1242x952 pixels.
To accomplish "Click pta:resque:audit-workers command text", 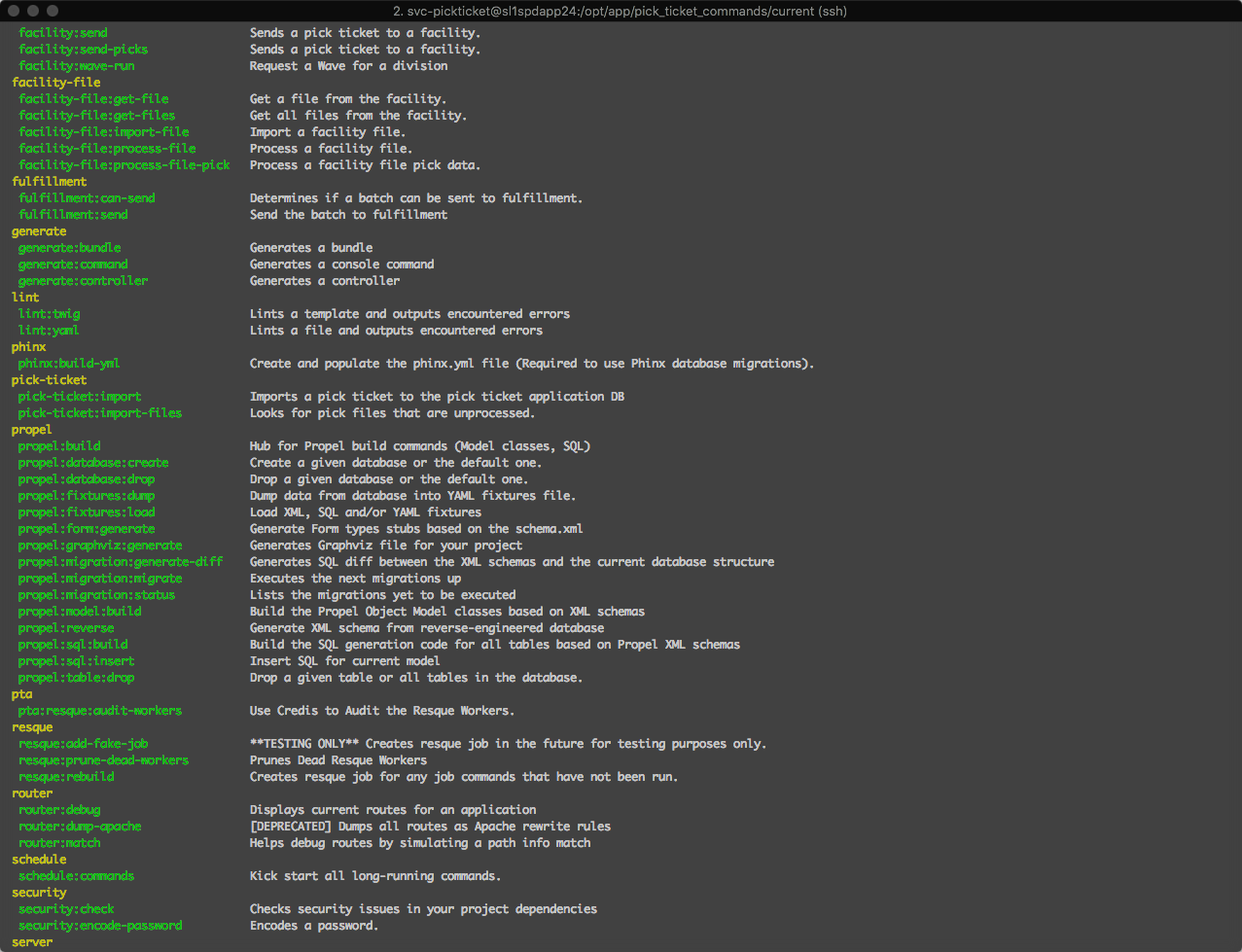I will point(100,711).
